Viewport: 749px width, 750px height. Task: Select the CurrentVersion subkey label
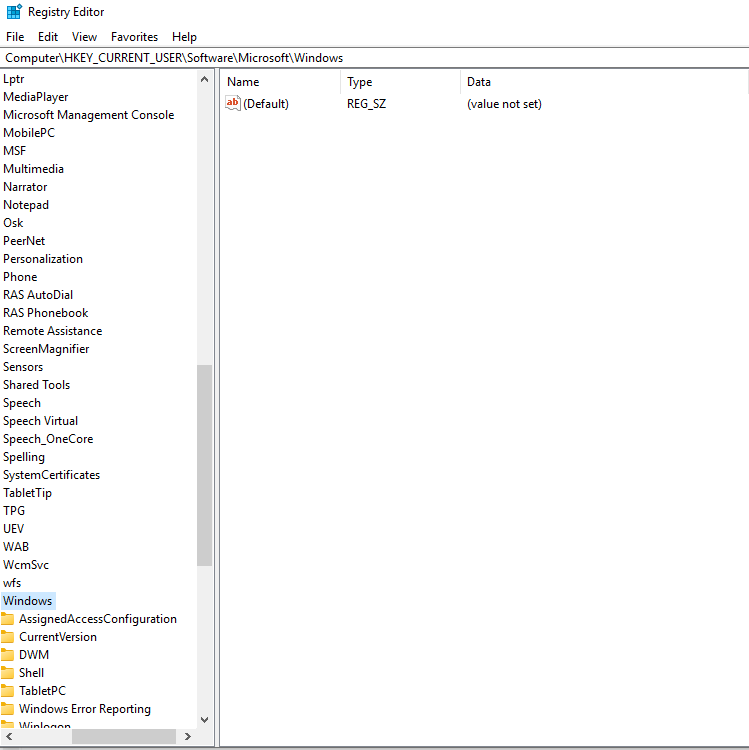tap(58, 637)
